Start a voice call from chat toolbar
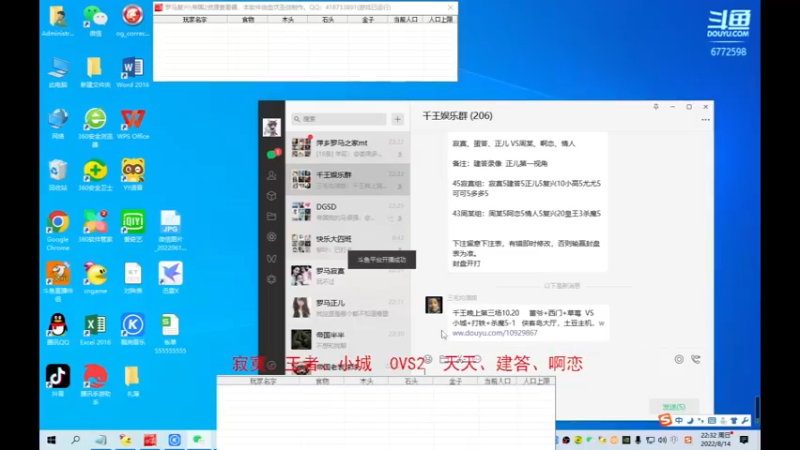This screenshot has width=800, height=450. [x=695, y=359]
